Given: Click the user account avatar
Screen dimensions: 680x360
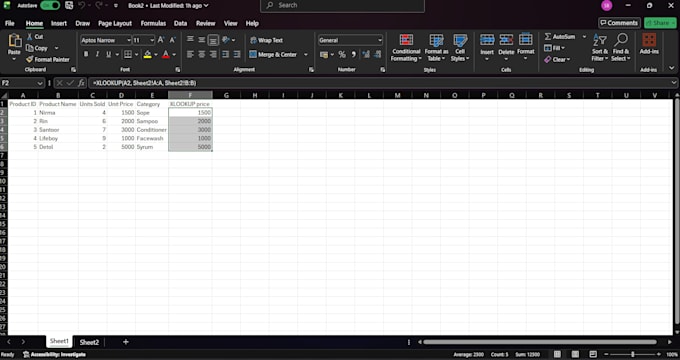Looking at the screenshot, I should coord(607,6).
